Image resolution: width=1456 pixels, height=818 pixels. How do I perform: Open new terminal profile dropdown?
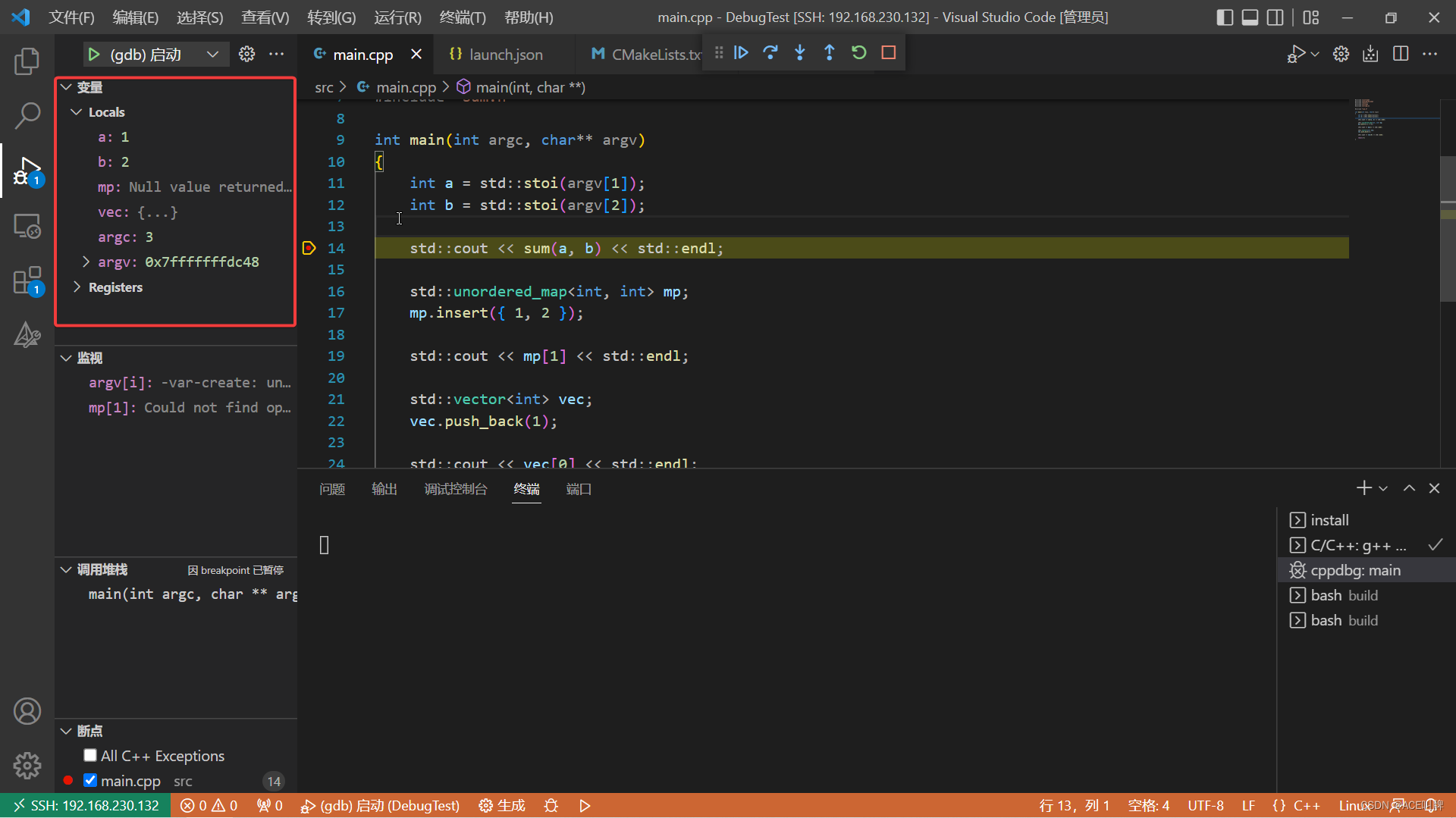(1383, 488)
